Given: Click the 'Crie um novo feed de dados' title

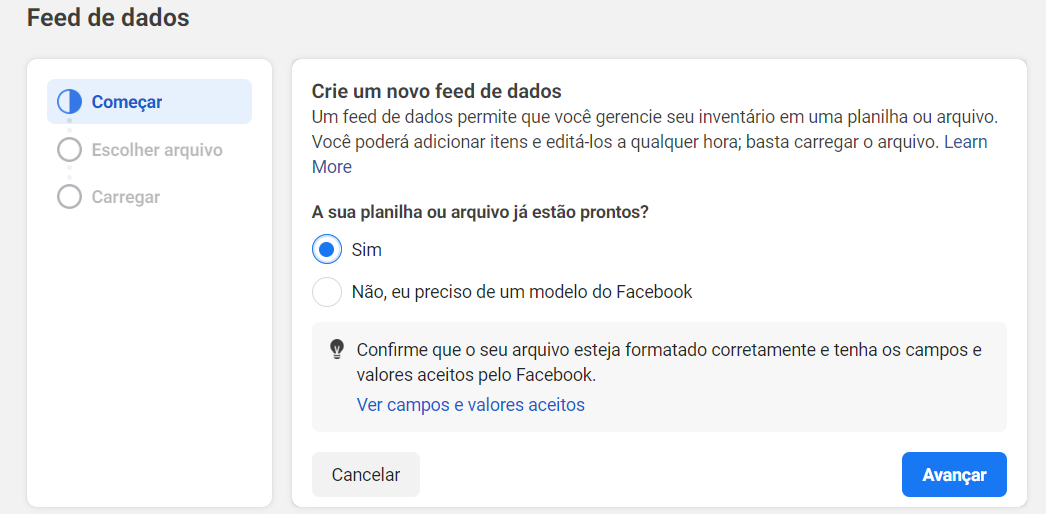Looking at the screenshot, I should coord(437,91).
